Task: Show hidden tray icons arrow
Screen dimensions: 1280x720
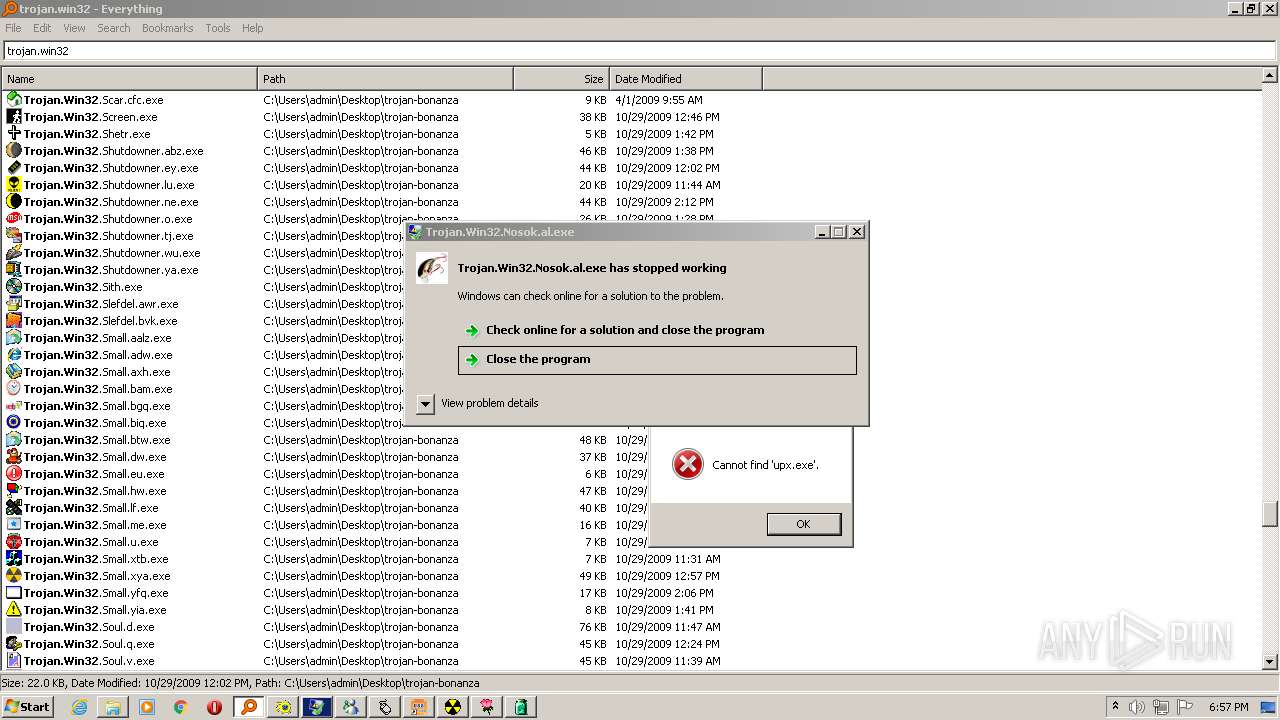Action: click(1115, 706)
